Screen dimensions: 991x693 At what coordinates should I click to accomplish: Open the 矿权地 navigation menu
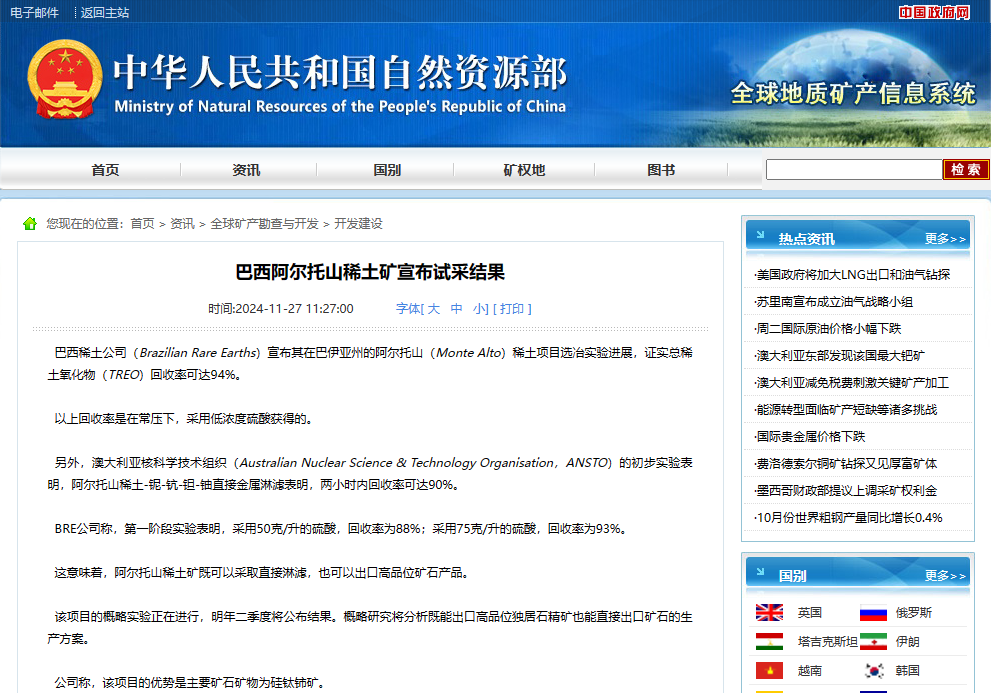pyautogui.click(x=524, y=169)
